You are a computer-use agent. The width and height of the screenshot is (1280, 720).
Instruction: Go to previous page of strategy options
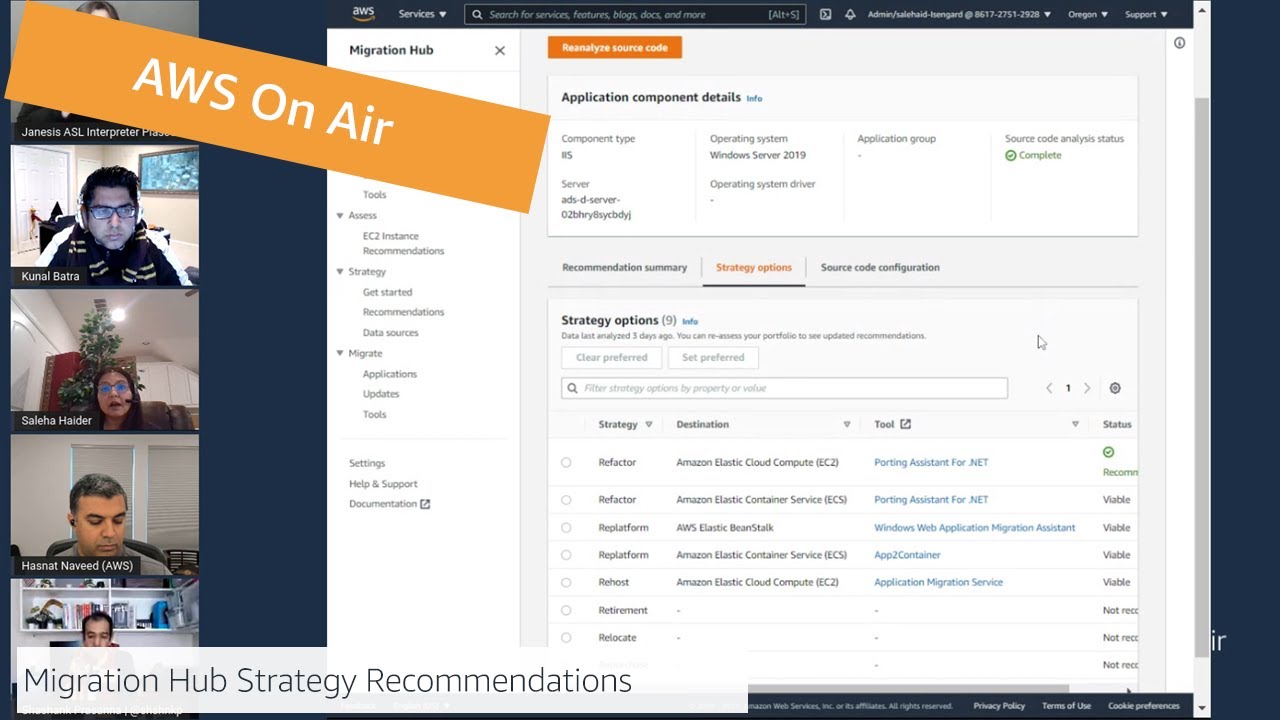1049,388
